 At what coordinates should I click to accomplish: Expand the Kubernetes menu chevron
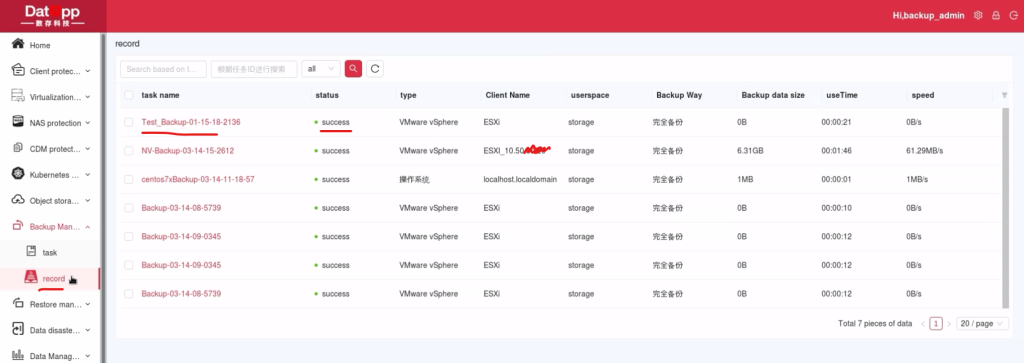pos(88,175)
